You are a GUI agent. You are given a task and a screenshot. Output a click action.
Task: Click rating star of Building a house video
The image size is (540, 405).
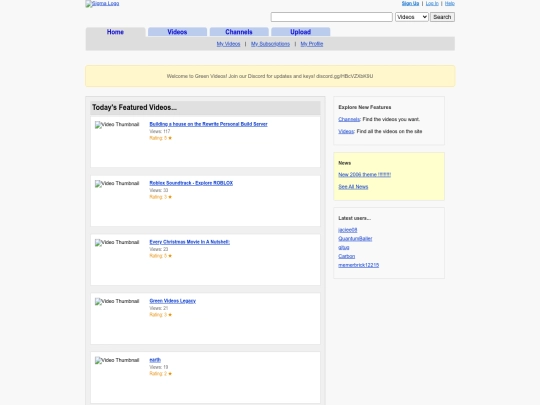point(170,138)
